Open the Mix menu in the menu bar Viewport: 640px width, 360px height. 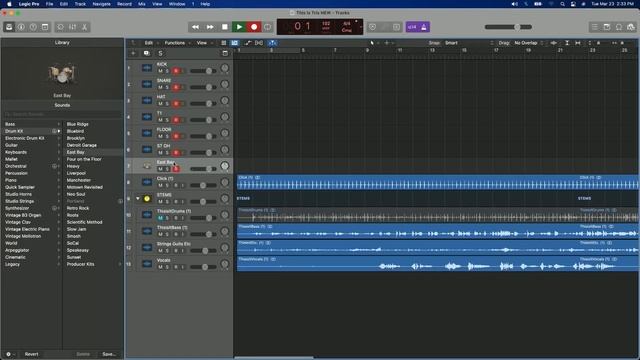pyautogui.click(x=142, y=4)
